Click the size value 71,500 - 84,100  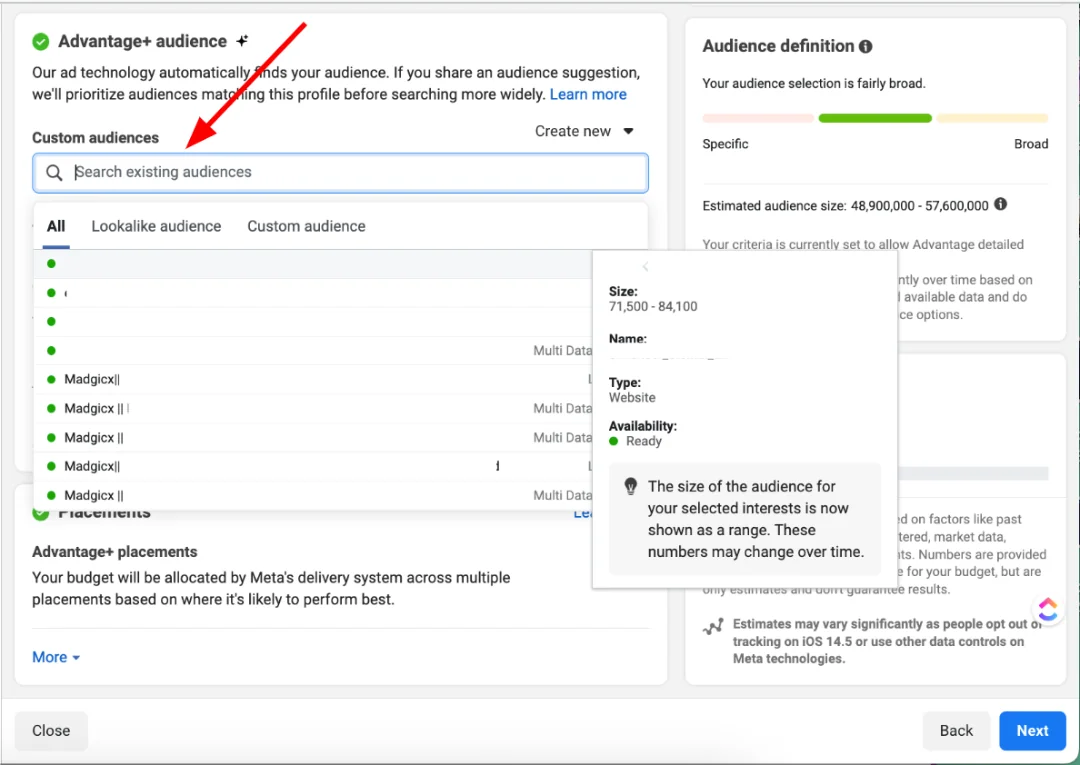click(x=653, y=306)
